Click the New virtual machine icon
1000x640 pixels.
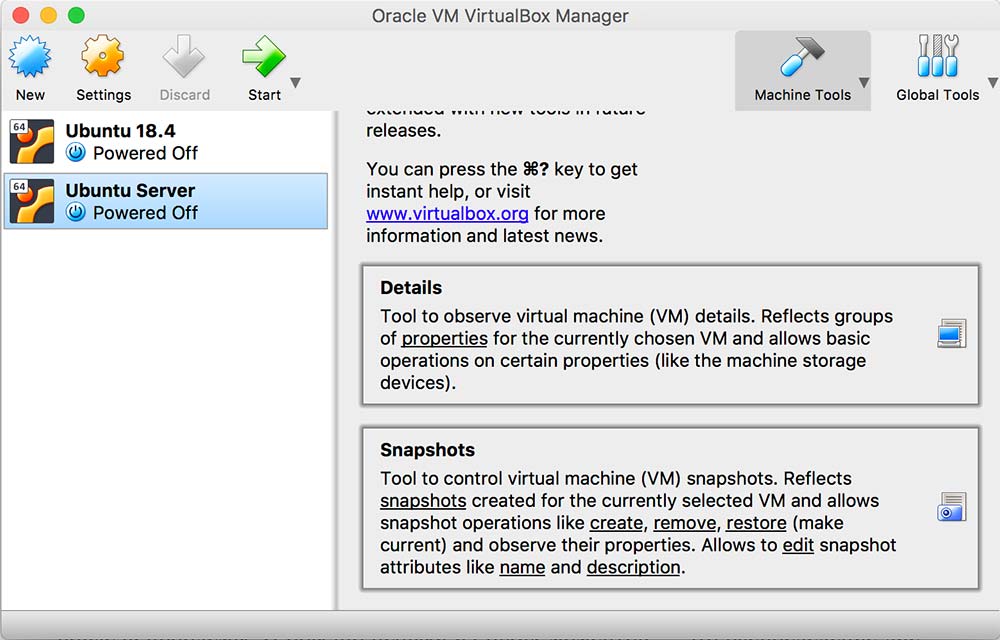click(30, 59)
